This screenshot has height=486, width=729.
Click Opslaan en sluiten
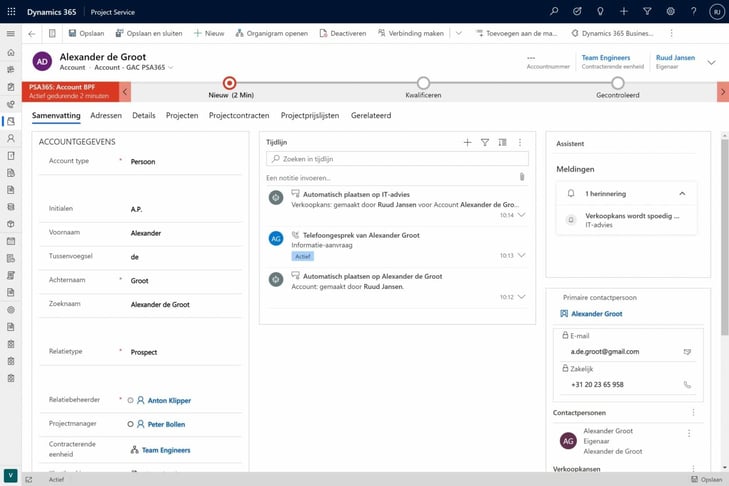(x=149, y=33)
